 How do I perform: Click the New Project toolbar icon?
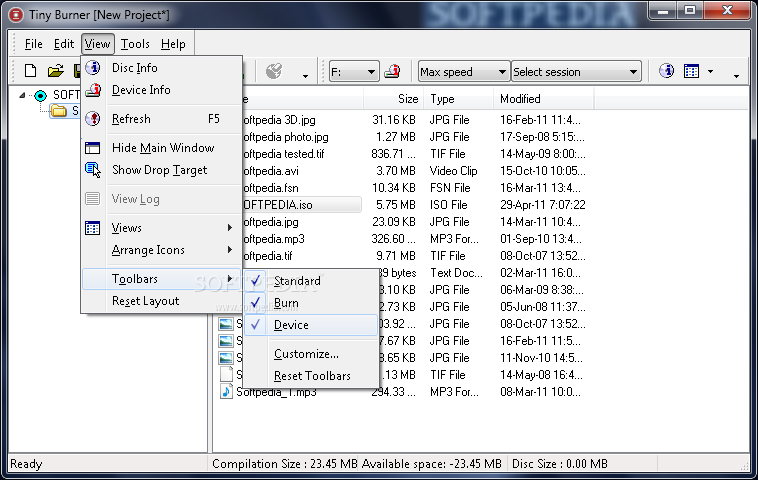click(30, 71)
